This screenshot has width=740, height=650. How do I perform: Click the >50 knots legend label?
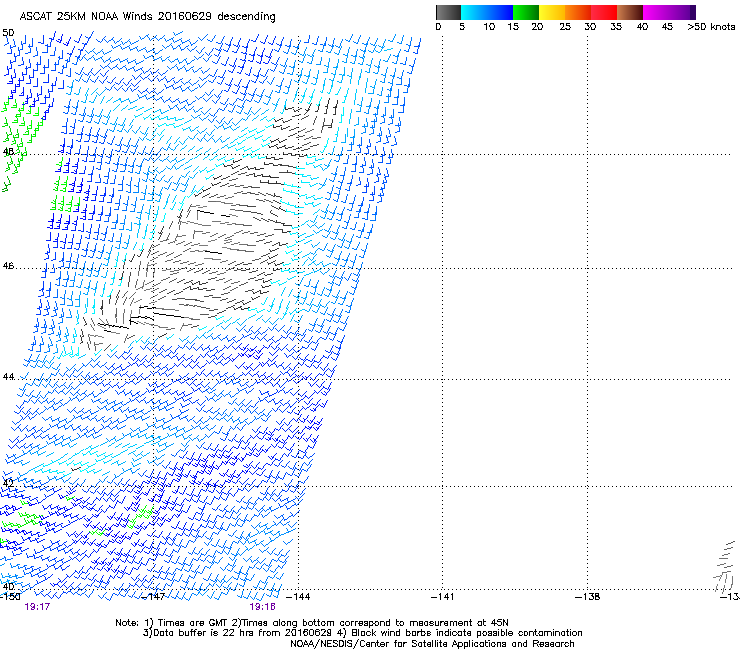point(711,27)
